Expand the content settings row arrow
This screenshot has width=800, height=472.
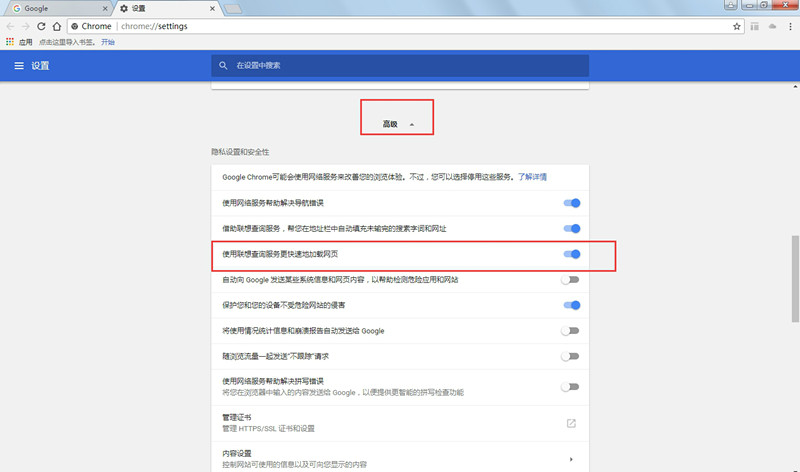pos(571,459)
